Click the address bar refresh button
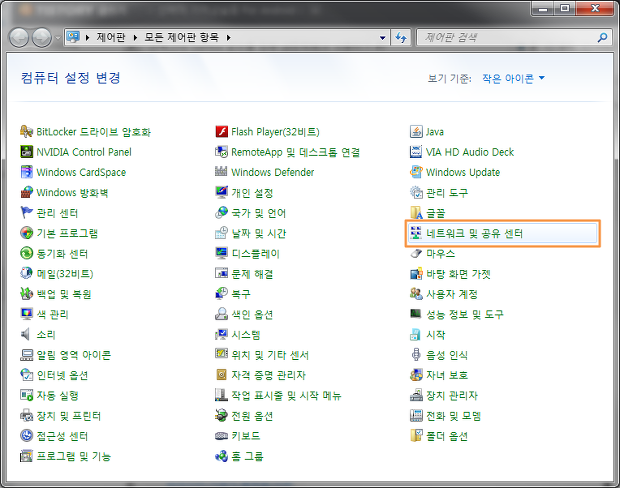Viewport: 620px width, 488px height. pyautogui.click(x=401, y=38)
